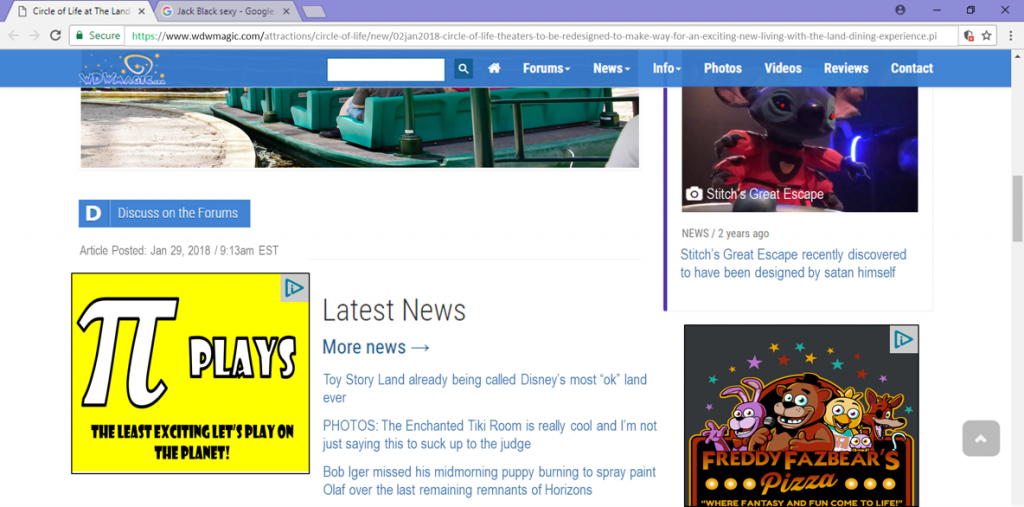The width and height of the screenshot is (1024, 507).
Task: Open the Enchanted Tiki Room photos link
Action: [490, 435]
